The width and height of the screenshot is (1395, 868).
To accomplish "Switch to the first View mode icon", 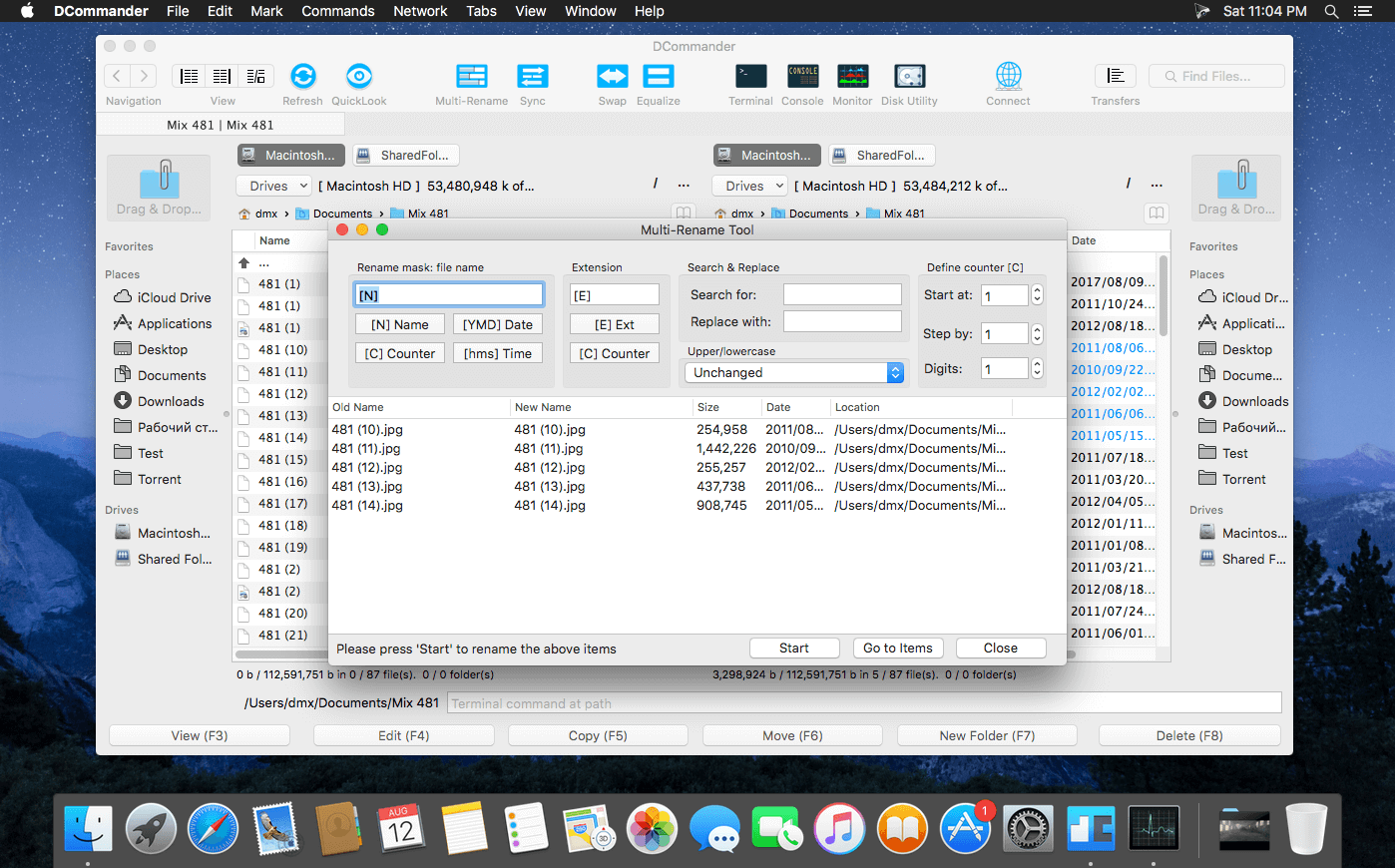I will pos(190,76).
